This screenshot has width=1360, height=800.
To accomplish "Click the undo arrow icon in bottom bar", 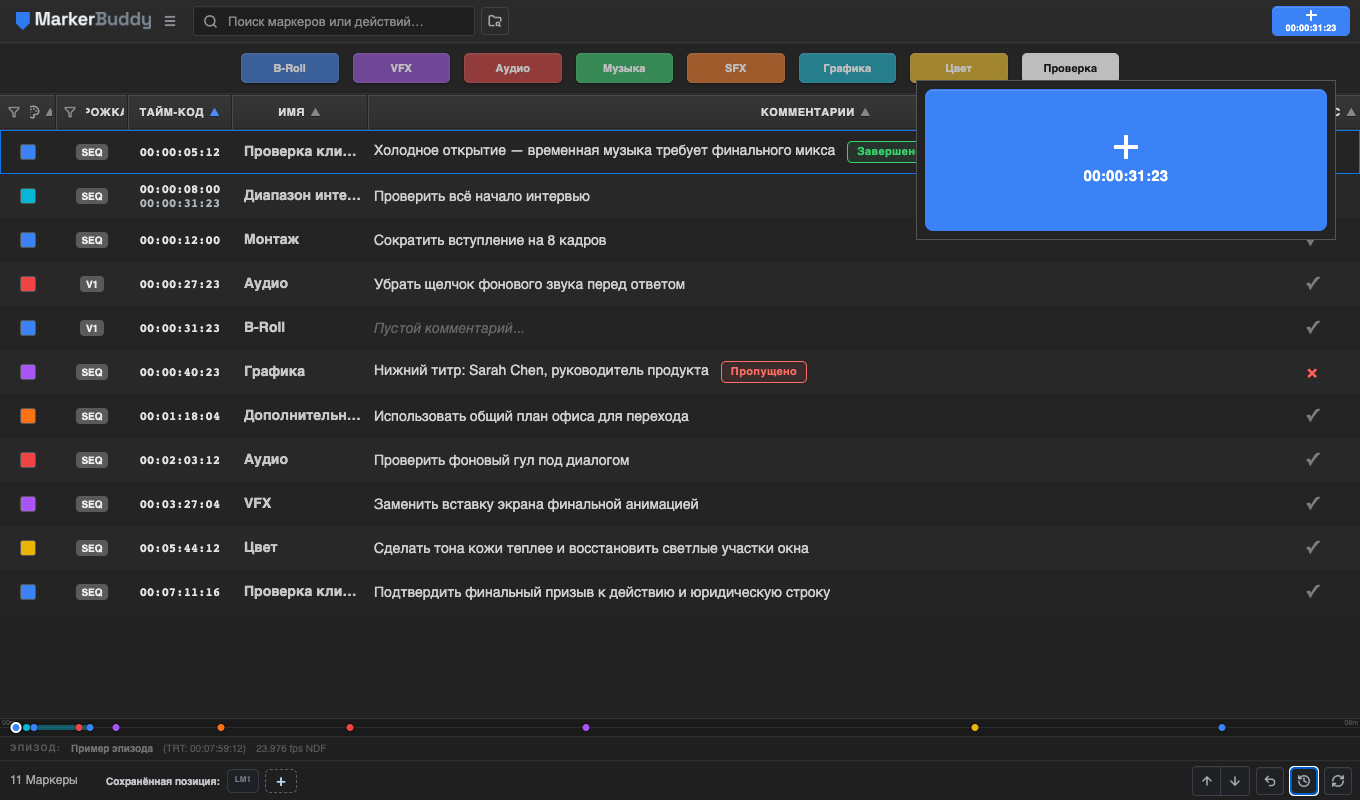I will pyautogui.click(x=1270, y=781).
